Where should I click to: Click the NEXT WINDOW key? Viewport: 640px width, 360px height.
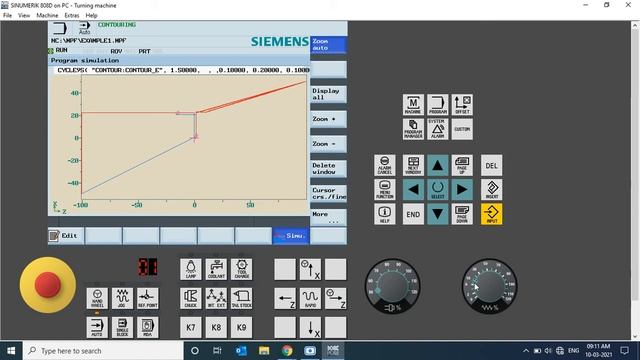click(x=413, y=165)
